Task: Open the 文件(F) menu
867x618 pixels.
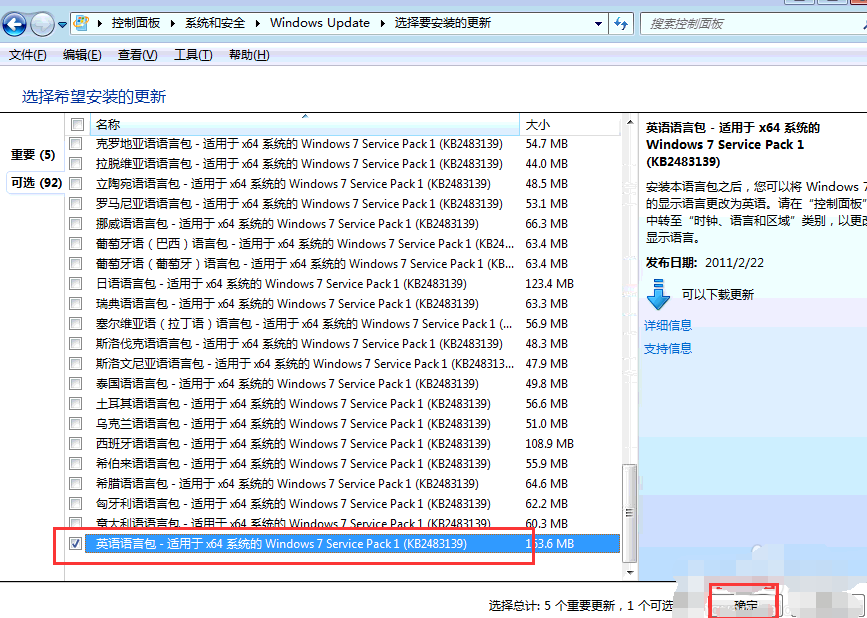Action: (x=27, y=55)
